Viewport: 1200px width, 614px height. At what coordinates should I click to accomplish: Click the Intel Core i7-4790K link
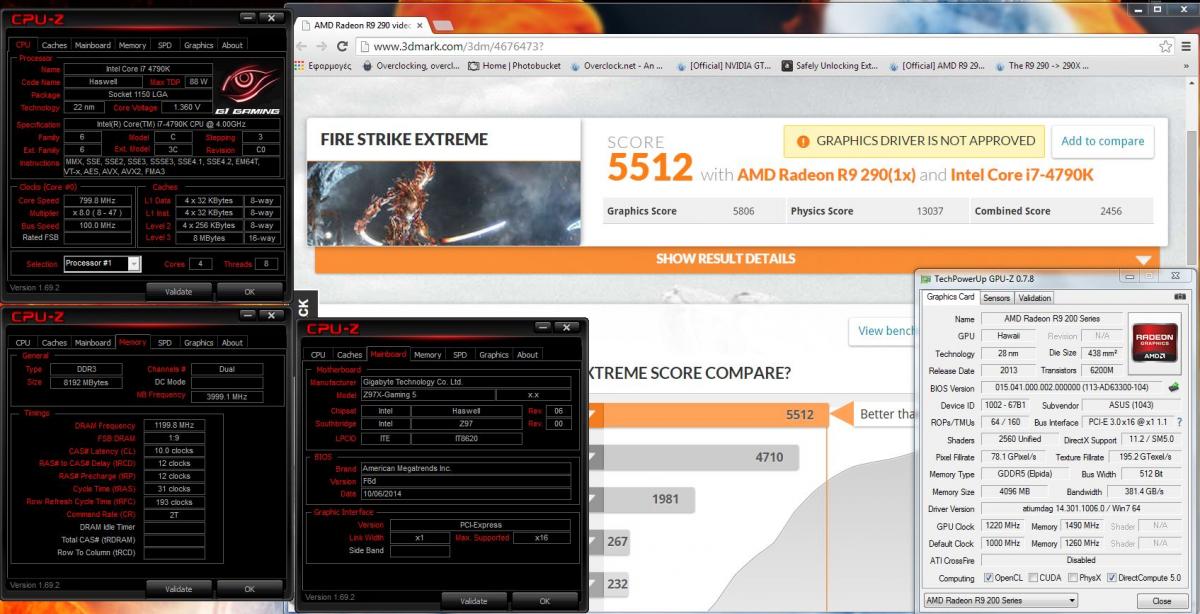pyautogui.click(x=1024, y=175)
